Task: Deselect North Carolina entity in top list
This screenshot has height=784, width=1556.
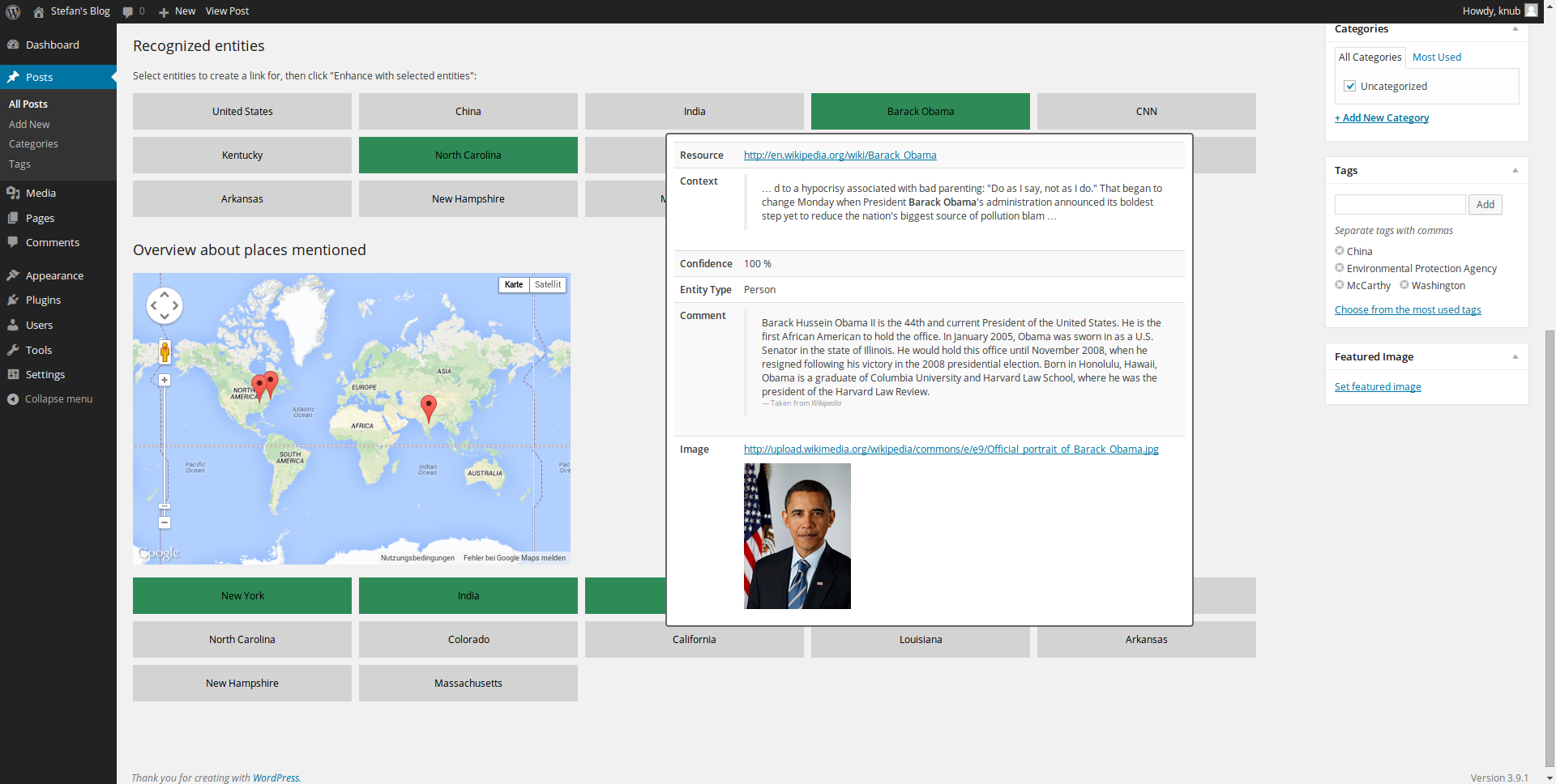Action: tap(468, 155)
